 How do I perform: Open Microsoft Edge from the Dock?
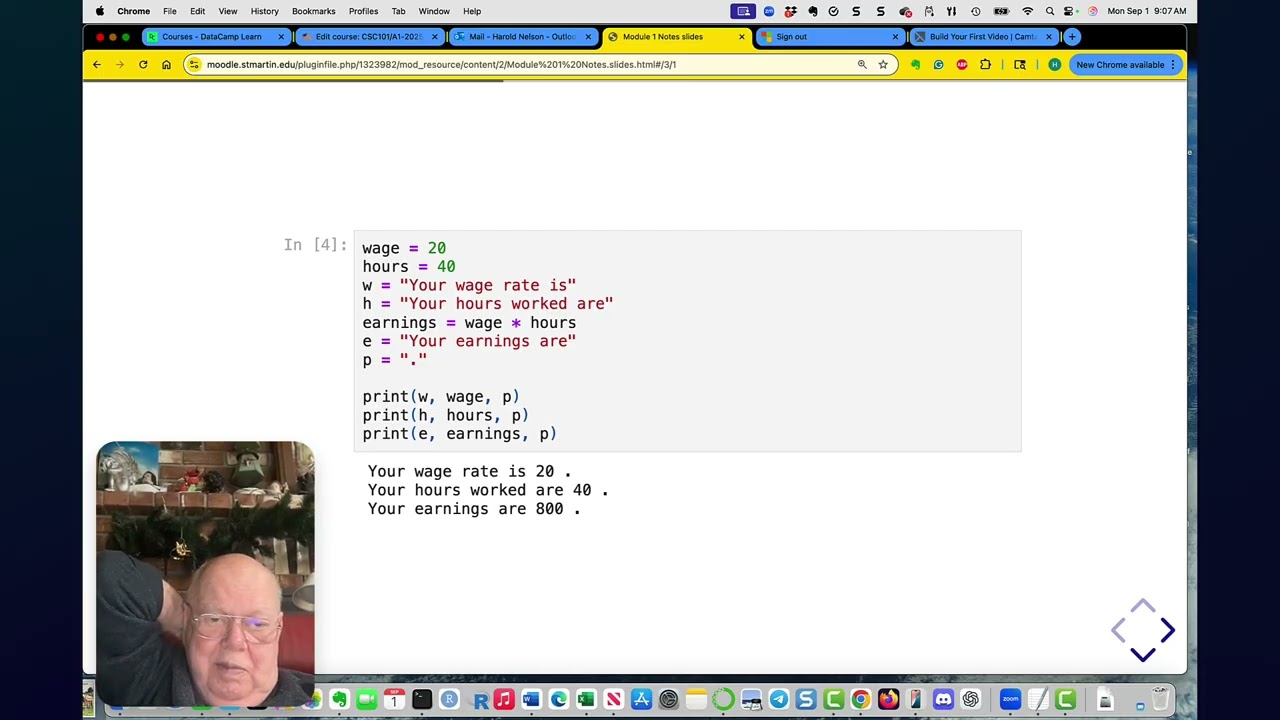click(559, 700)
